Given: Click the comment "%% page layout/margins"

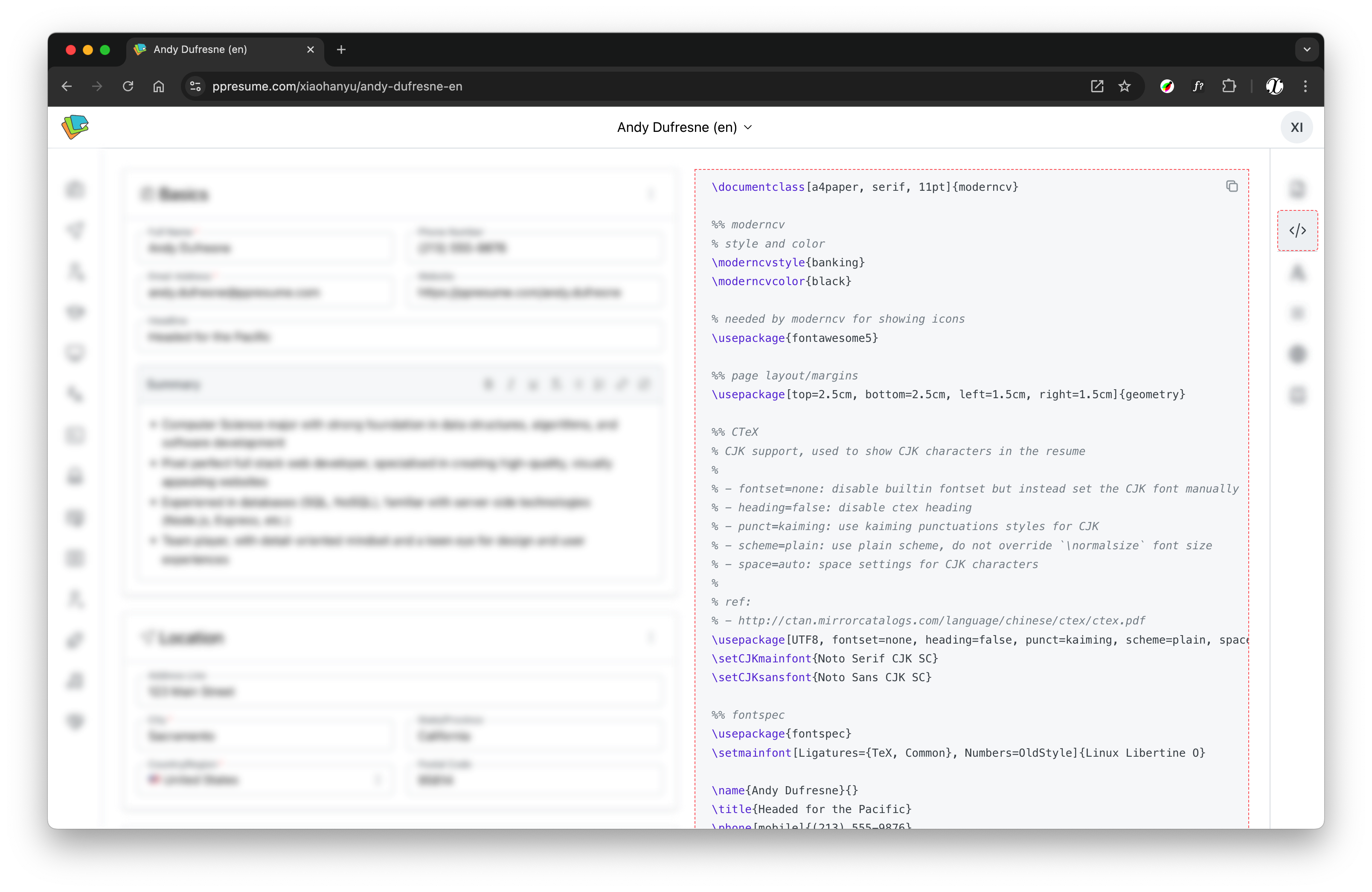Looking at the screenshot, I should [x=785, y=376].
